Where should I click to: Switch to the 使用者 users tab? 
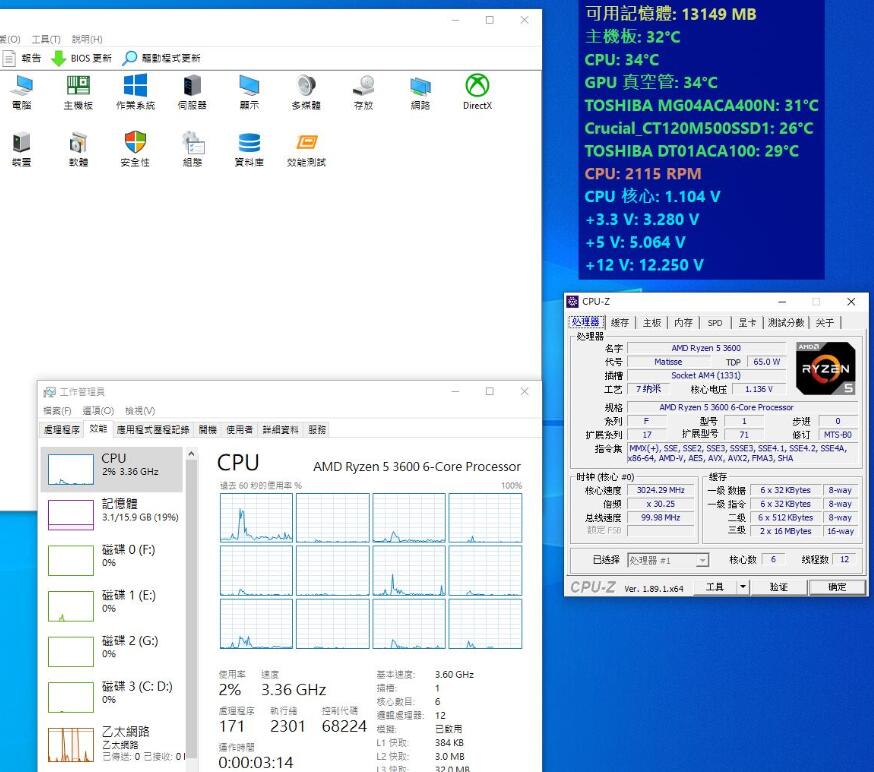240,430
